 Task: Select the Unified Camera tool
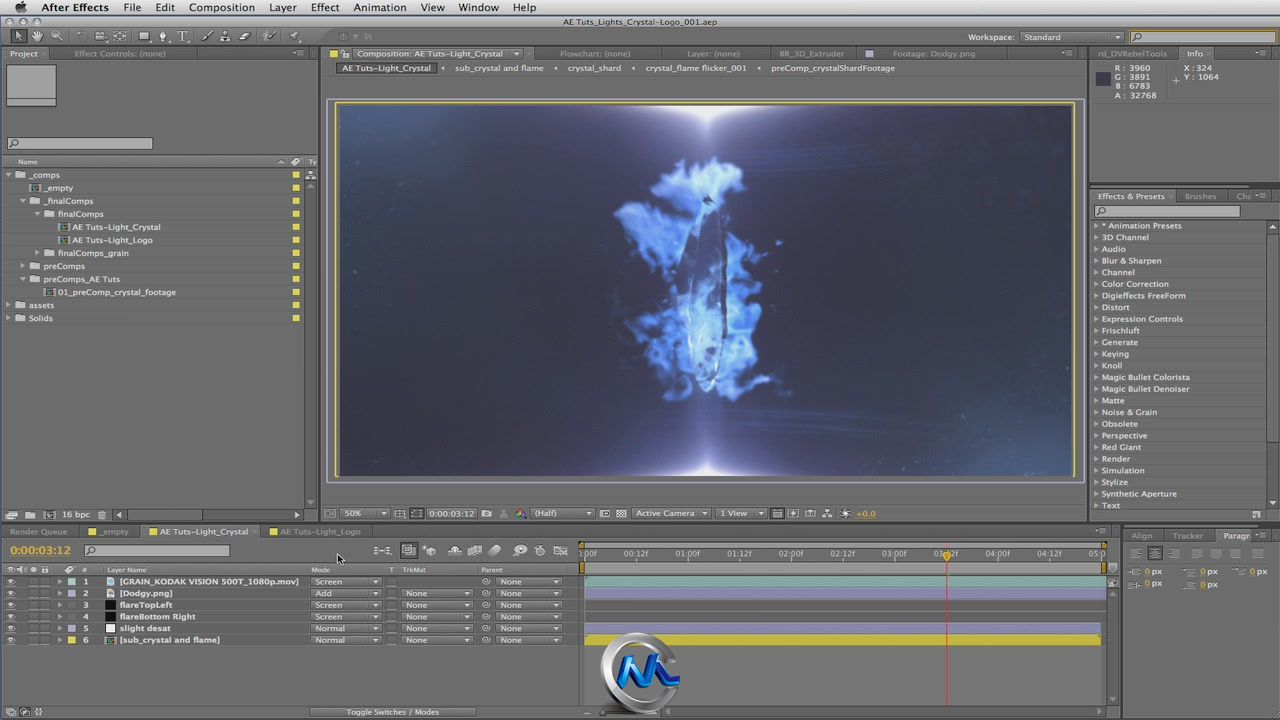[x=99, y=36]
